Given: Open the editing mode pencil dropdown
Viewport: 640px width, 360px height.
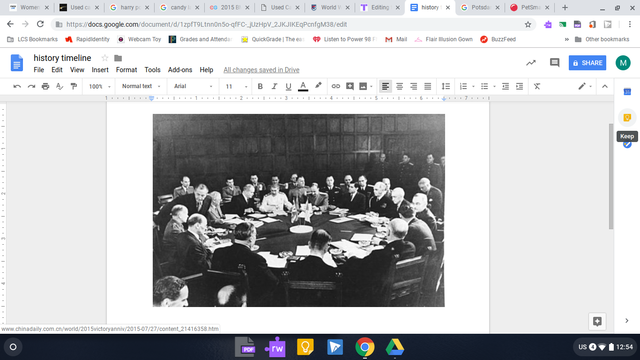Looking at the screenshot, I should point(585,86).
